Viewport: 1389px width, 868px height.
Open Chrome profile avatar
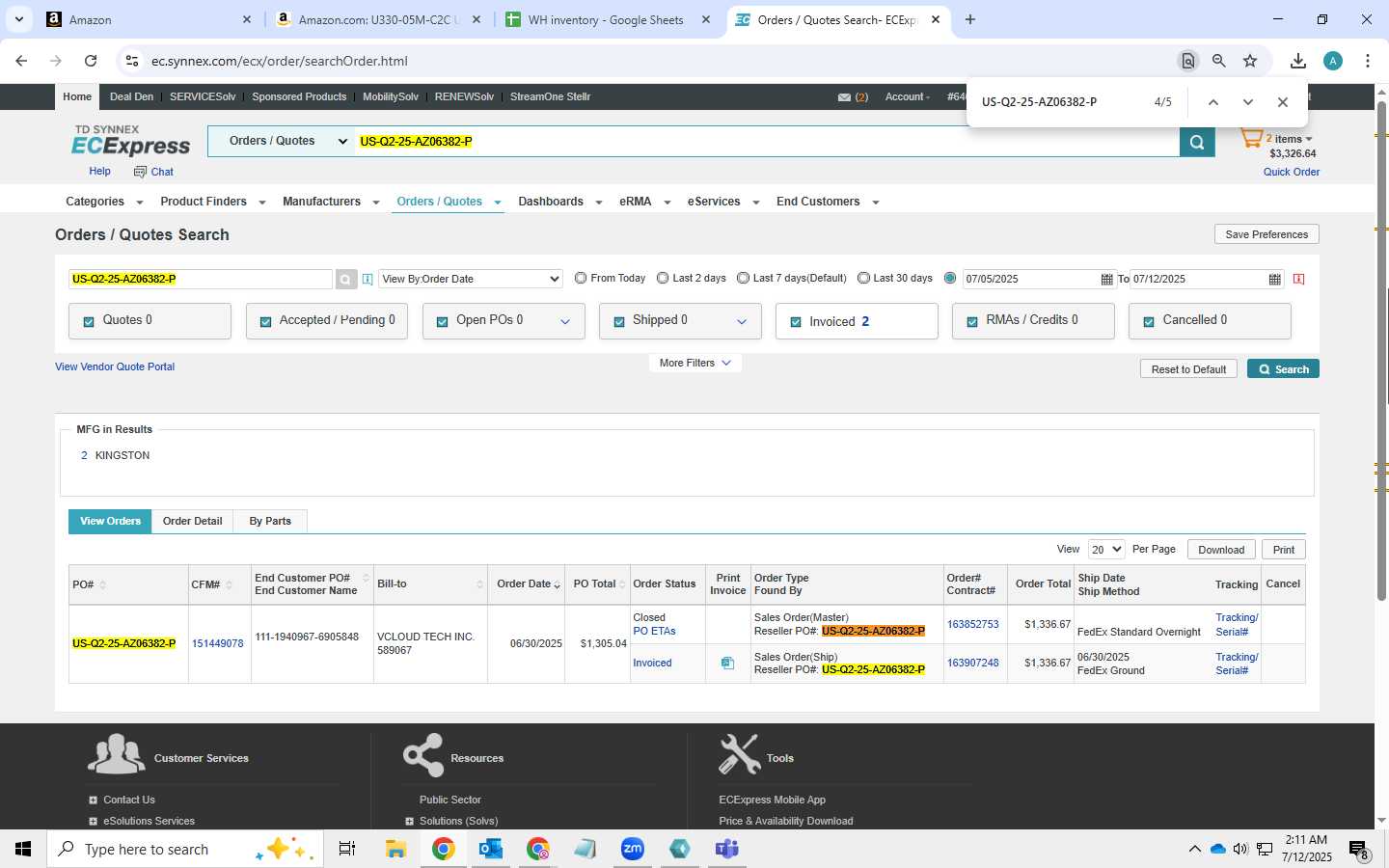[1333, 61]
